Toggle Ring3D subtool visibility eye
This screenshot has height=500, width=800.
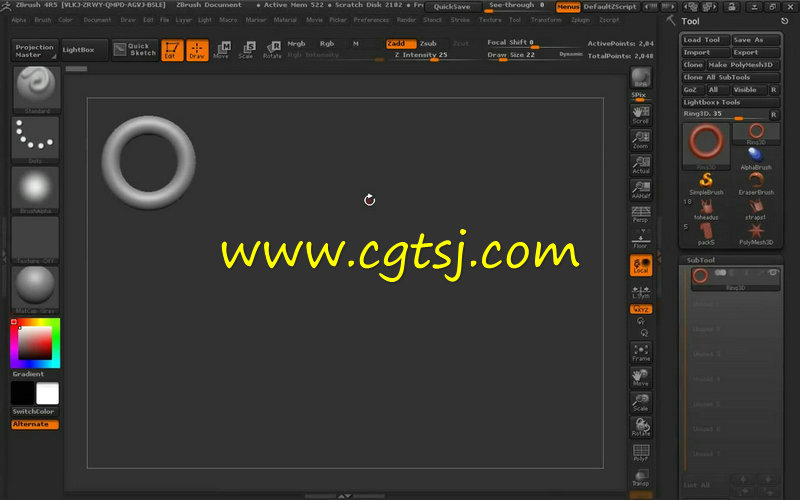[x=773, y=273]
